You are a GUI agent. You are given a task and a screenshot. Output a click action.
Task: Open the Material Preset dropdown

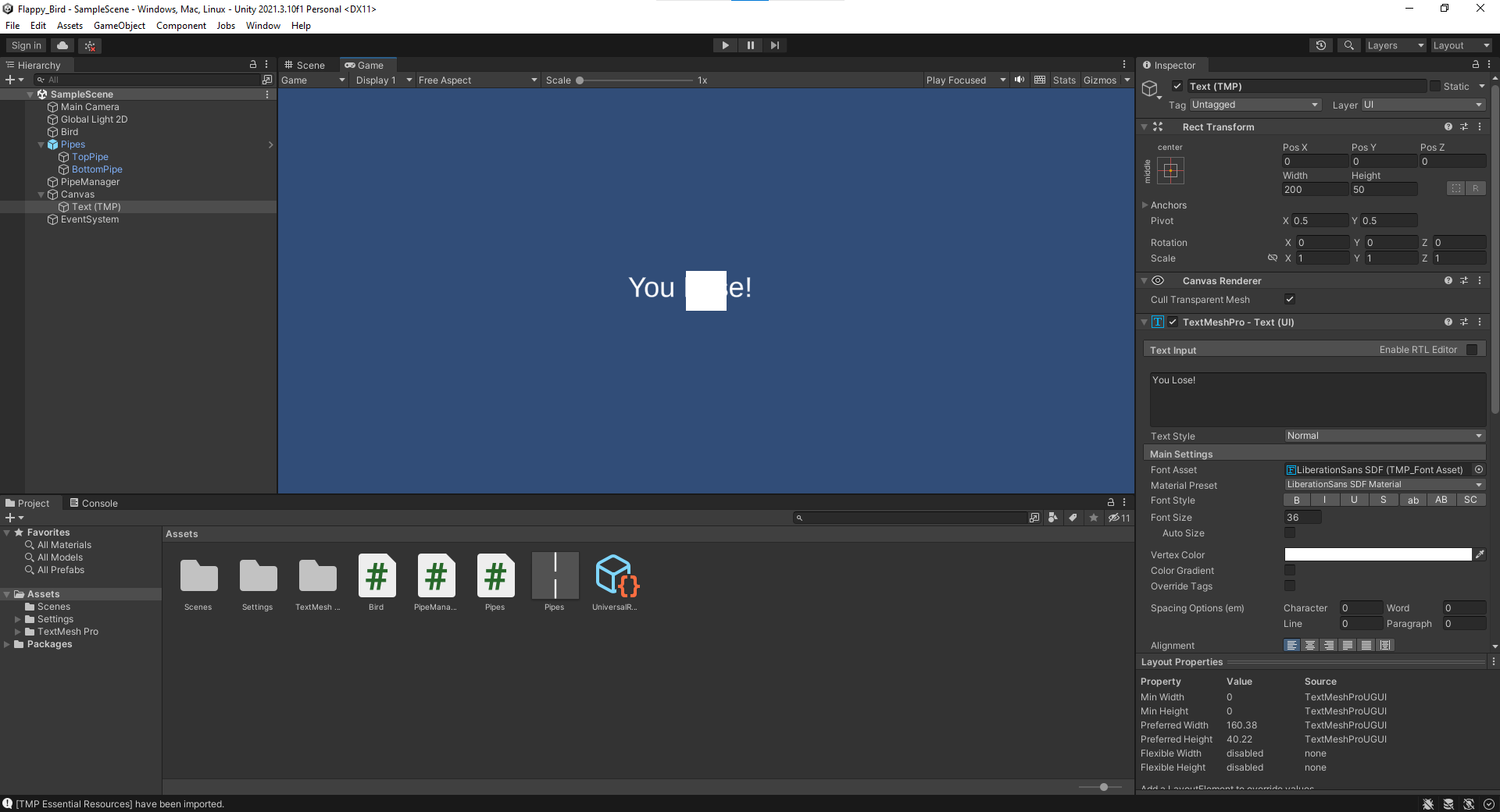1385,485
